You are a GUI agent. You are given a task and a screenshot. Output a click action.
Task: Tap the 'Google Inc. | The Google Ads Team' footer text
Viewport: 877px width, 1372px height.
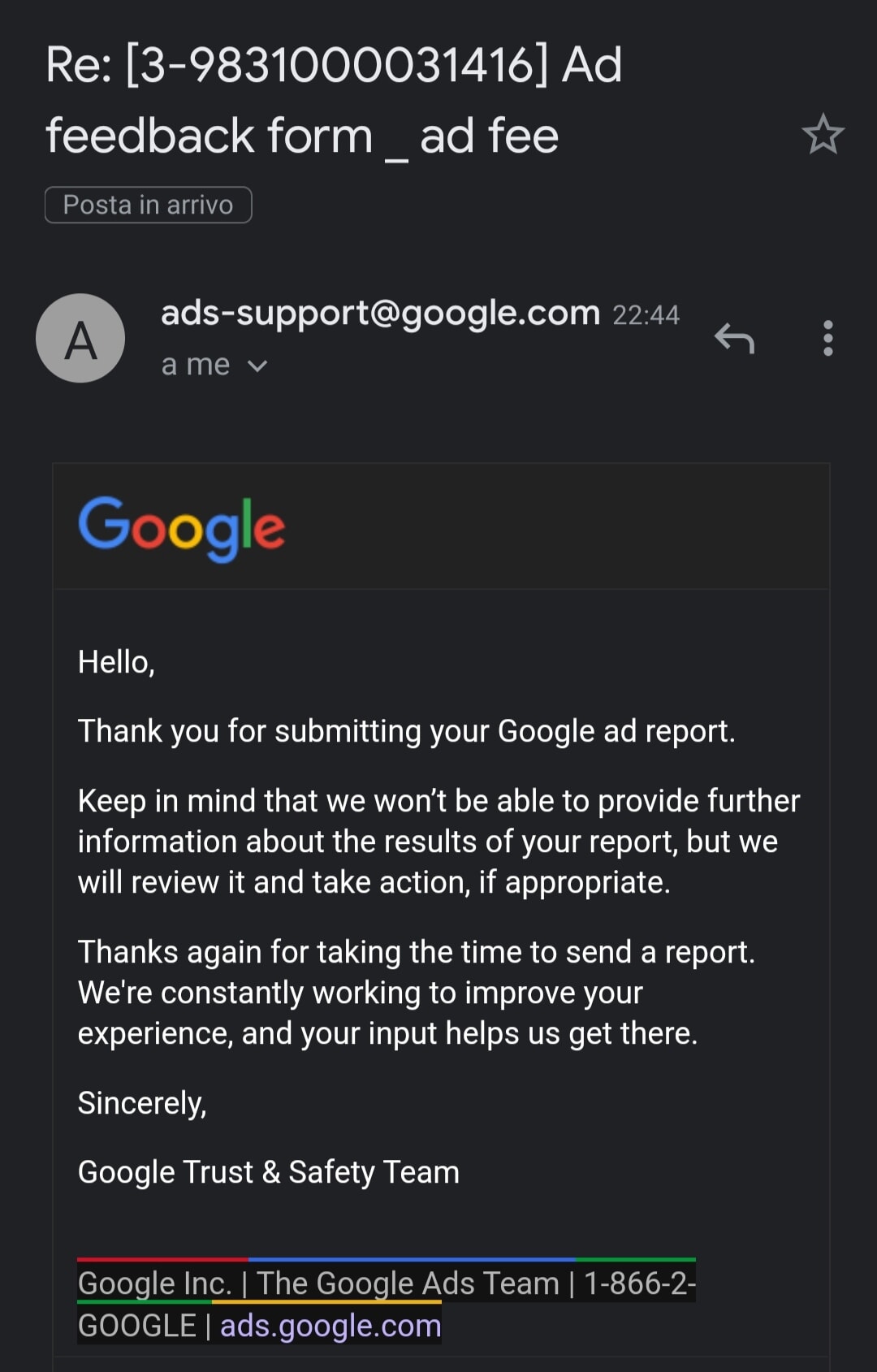coord(318,1283)
